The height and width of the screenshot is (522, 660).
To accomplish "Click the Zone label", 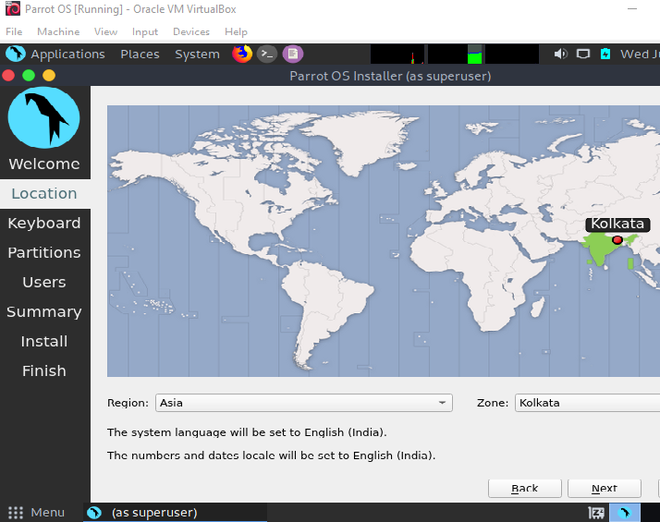I will point(492,403).
